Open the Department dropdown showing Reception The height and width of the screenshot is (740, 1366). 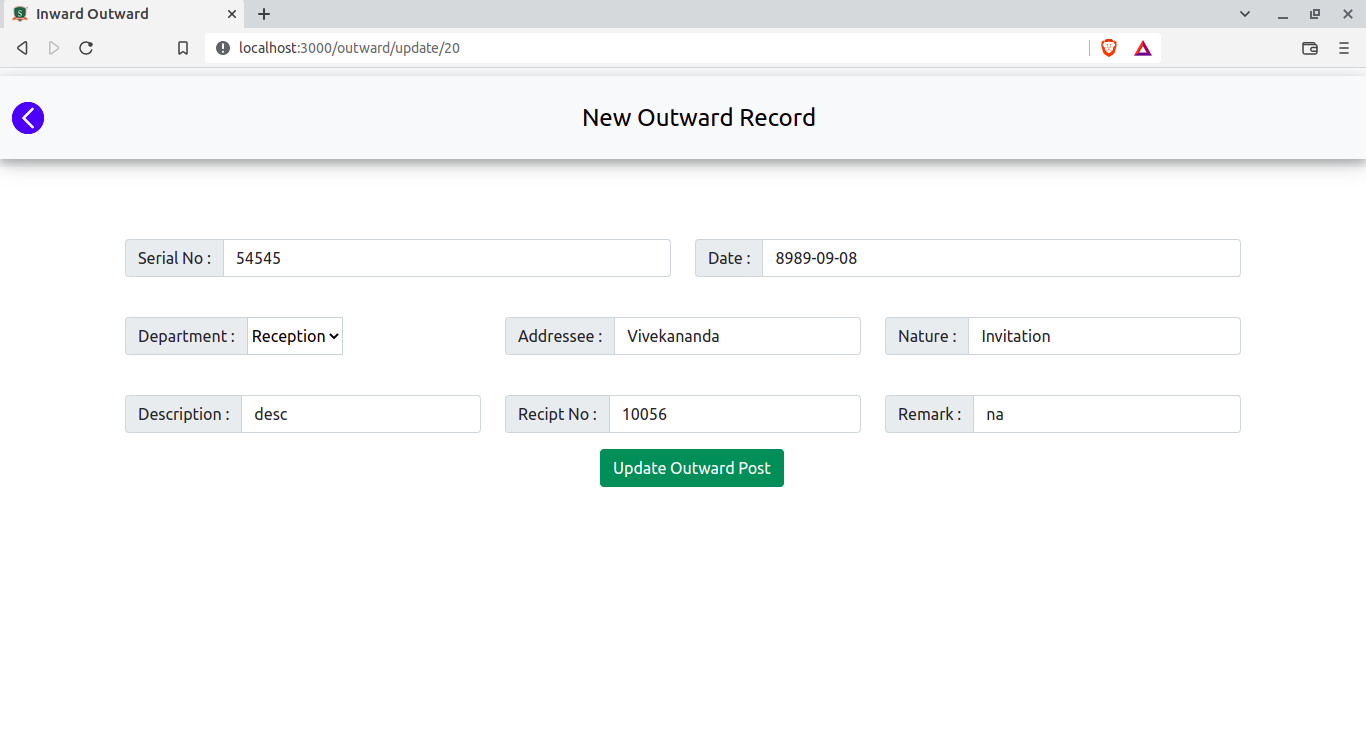pos(295,336)
